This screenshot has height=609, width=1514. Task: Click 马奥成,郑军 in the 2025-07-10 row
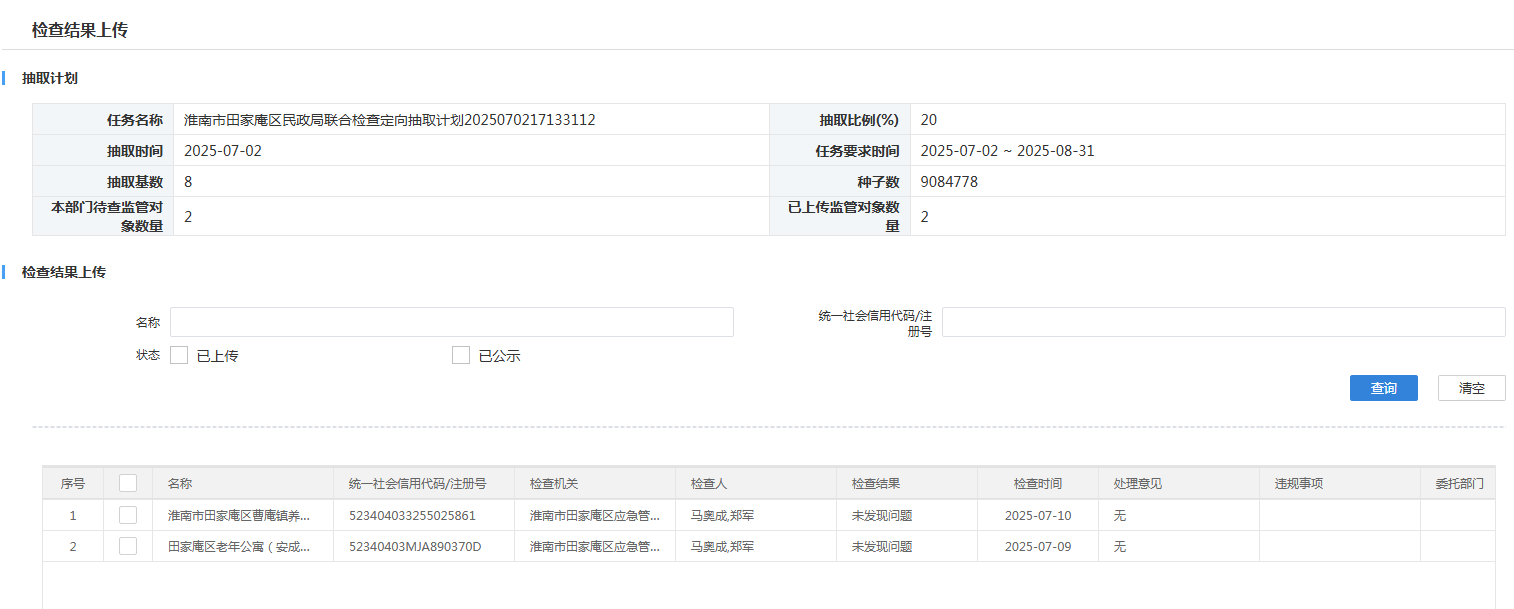coord(722,516)
